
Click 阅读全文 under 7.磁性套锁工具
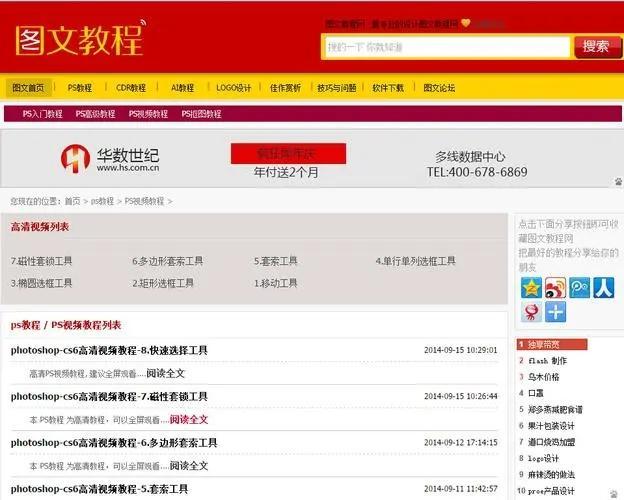point(189,420)
